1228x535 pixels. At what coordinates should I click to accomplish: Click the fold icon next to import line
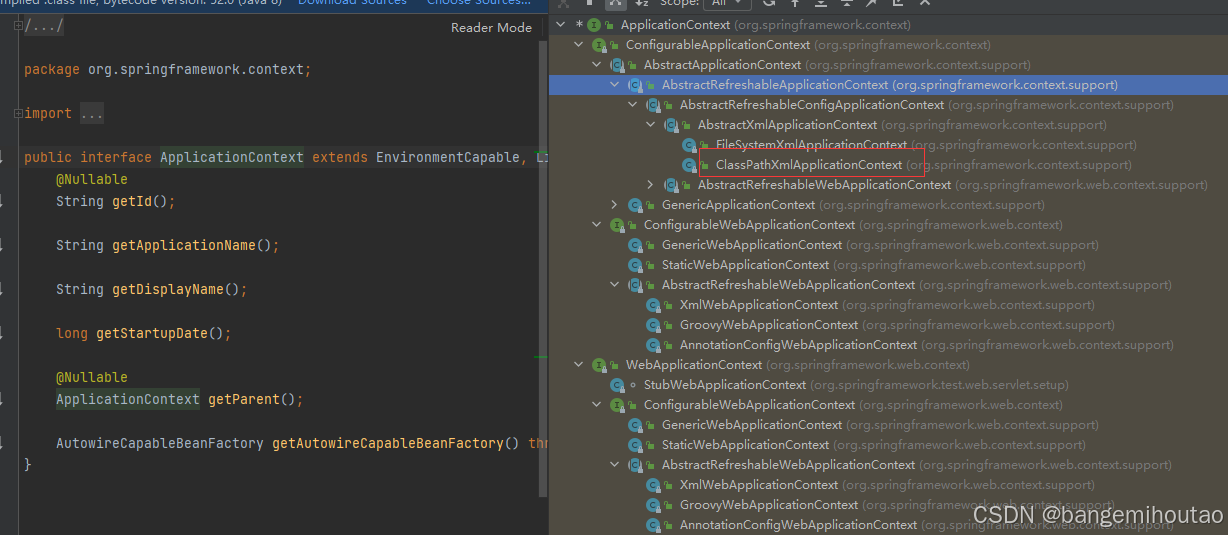(x=18, y=114)
